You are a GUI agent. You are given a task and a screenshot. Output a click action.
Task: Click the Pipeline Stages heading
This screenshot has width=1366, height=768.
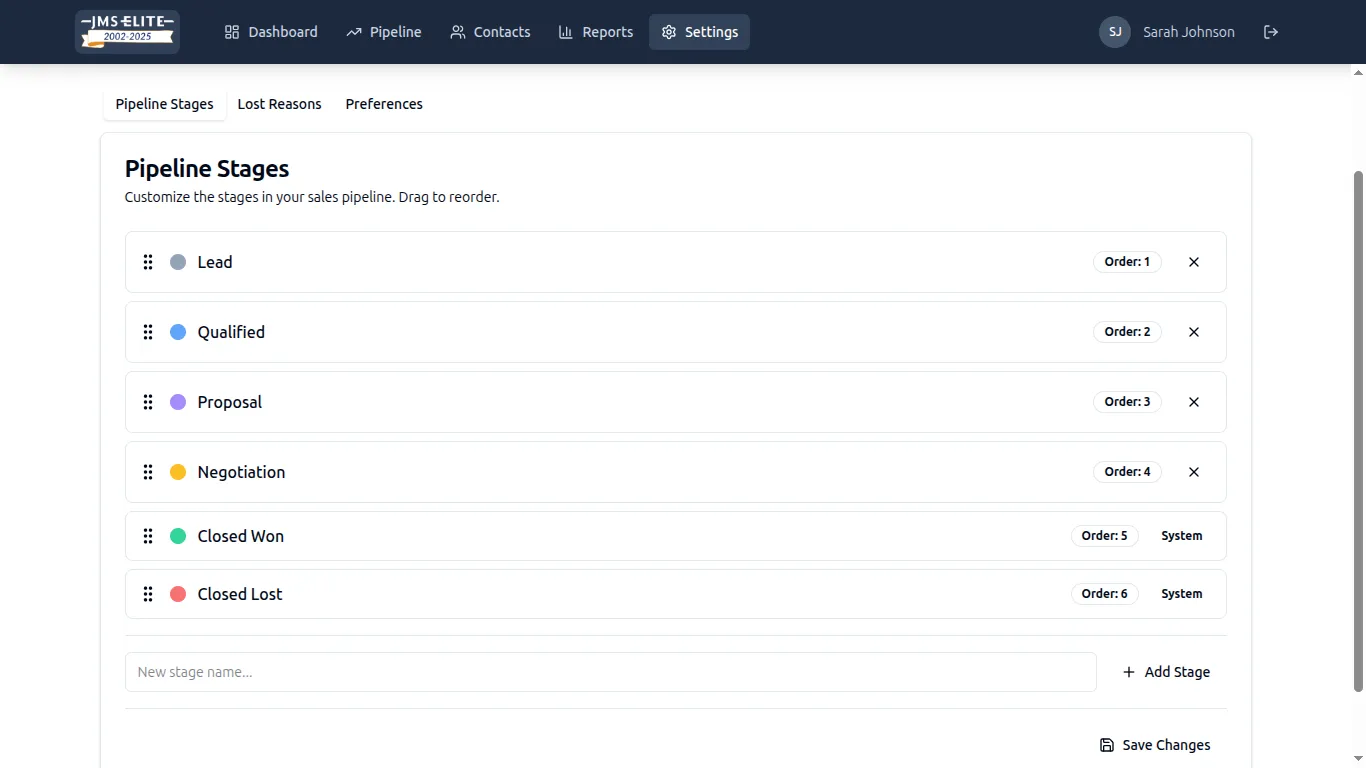pyautogui.click(x=207, y=169)
